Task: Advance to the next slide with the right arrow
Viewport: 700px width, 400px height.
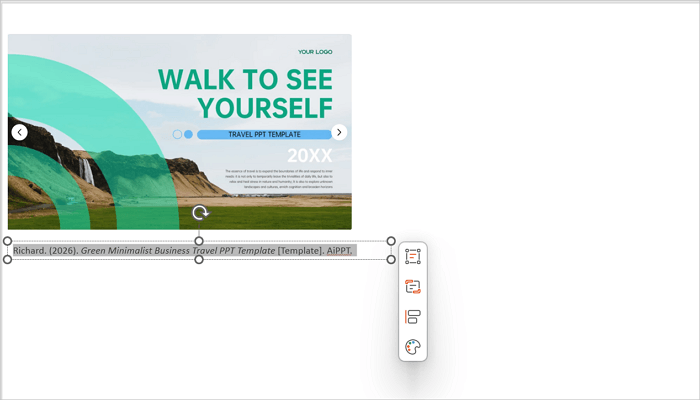Action: coord(339,132)
